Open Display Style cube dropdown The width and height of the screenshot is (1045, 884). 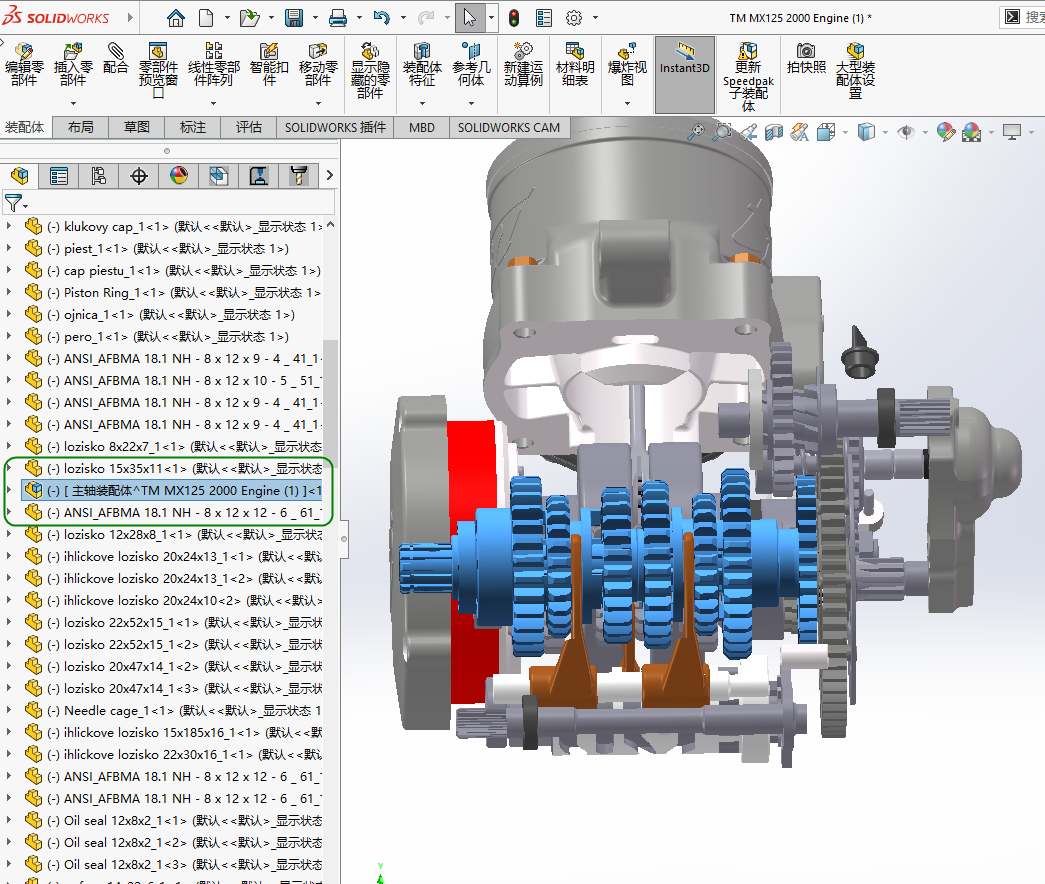885,133
